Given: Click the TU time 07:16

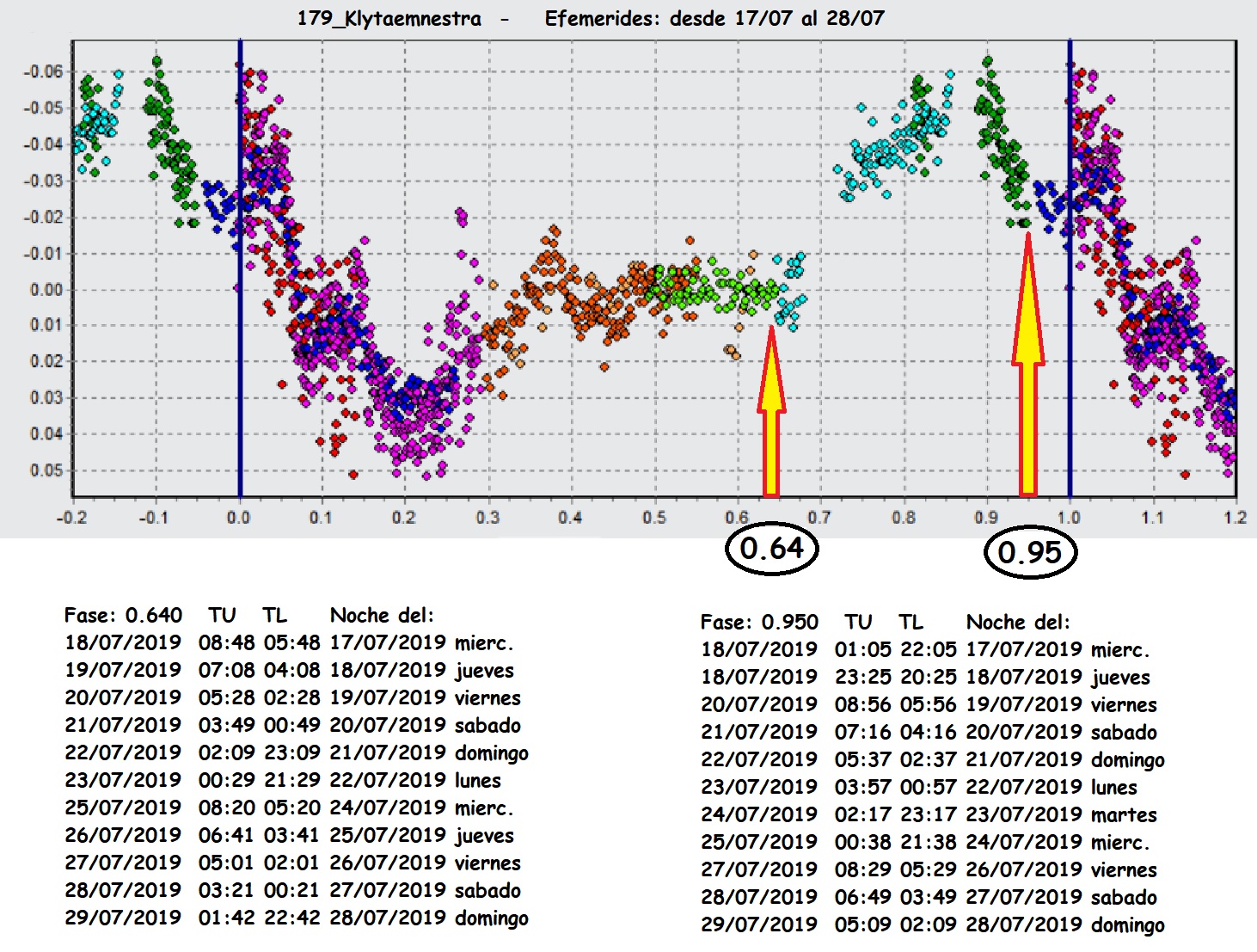Looking at the screenshot, I should click(x=863, y=733).
